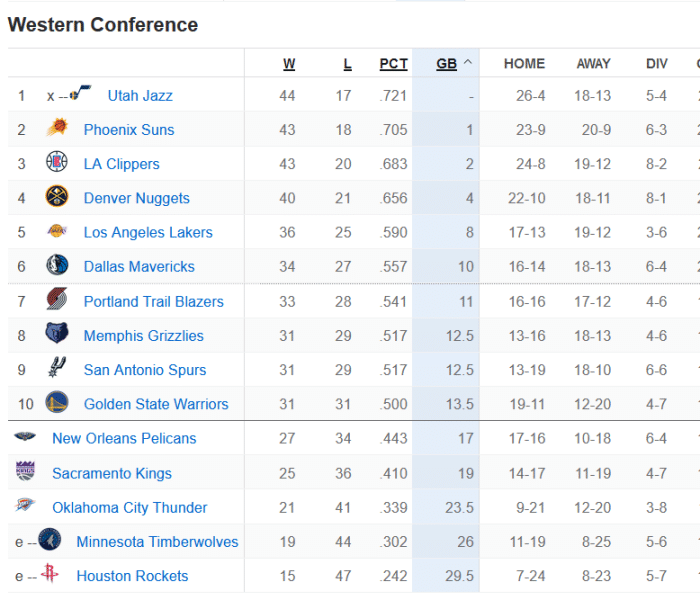Toggle sort arrow on GB column

coord(467,63)
